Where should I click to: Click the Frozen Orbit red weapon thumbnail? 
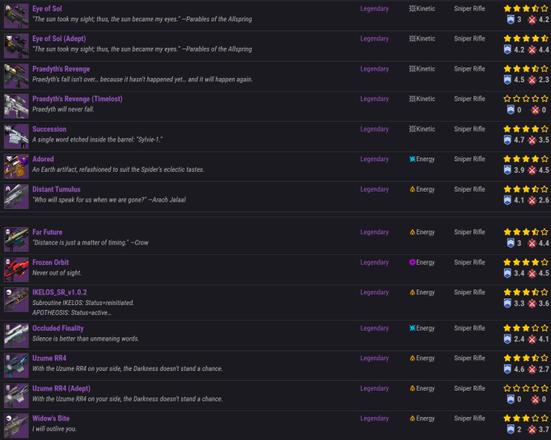(16, 270)
